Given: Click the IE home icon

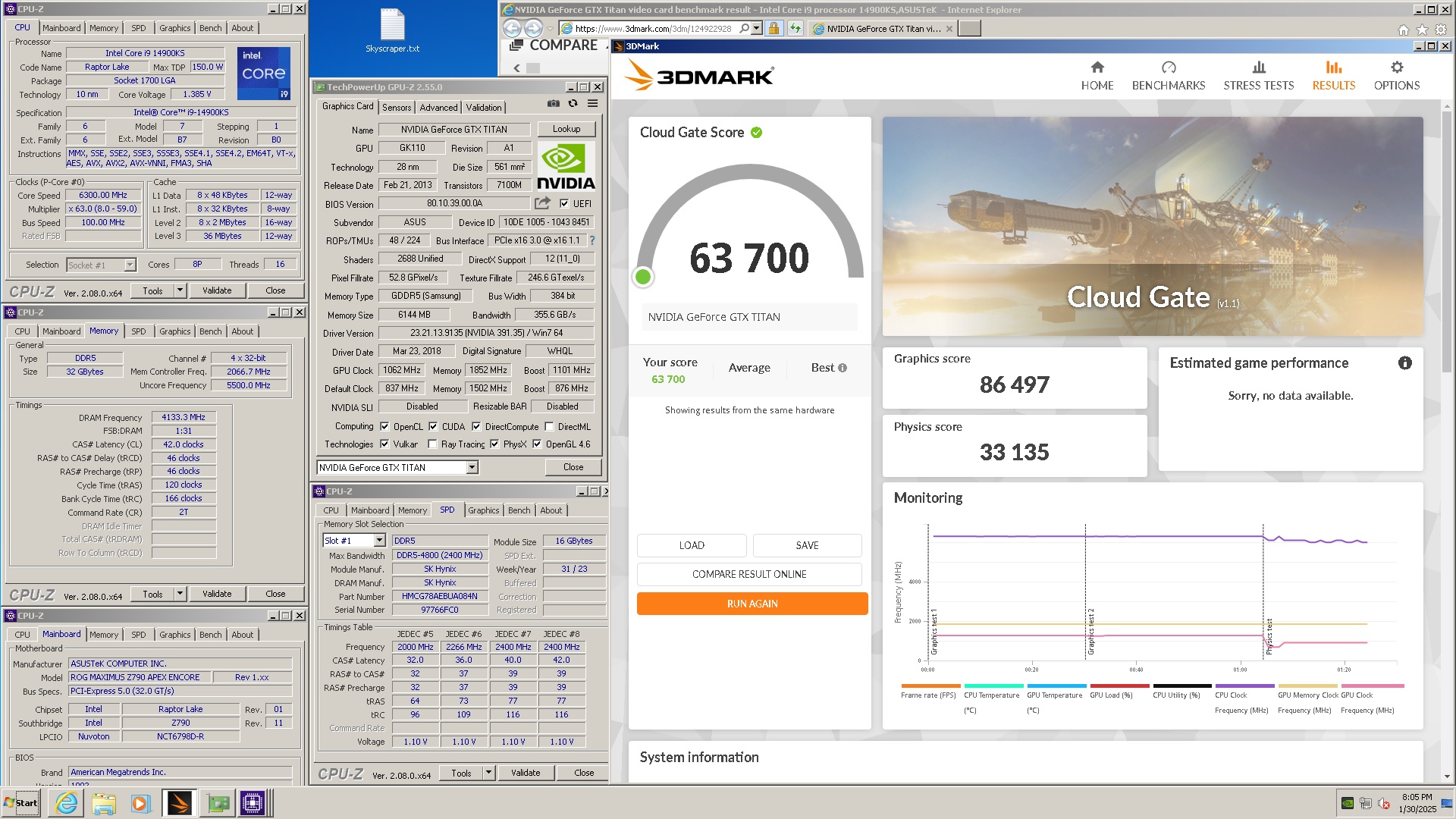Looking at the screenshot, I should click(1403, 30).
